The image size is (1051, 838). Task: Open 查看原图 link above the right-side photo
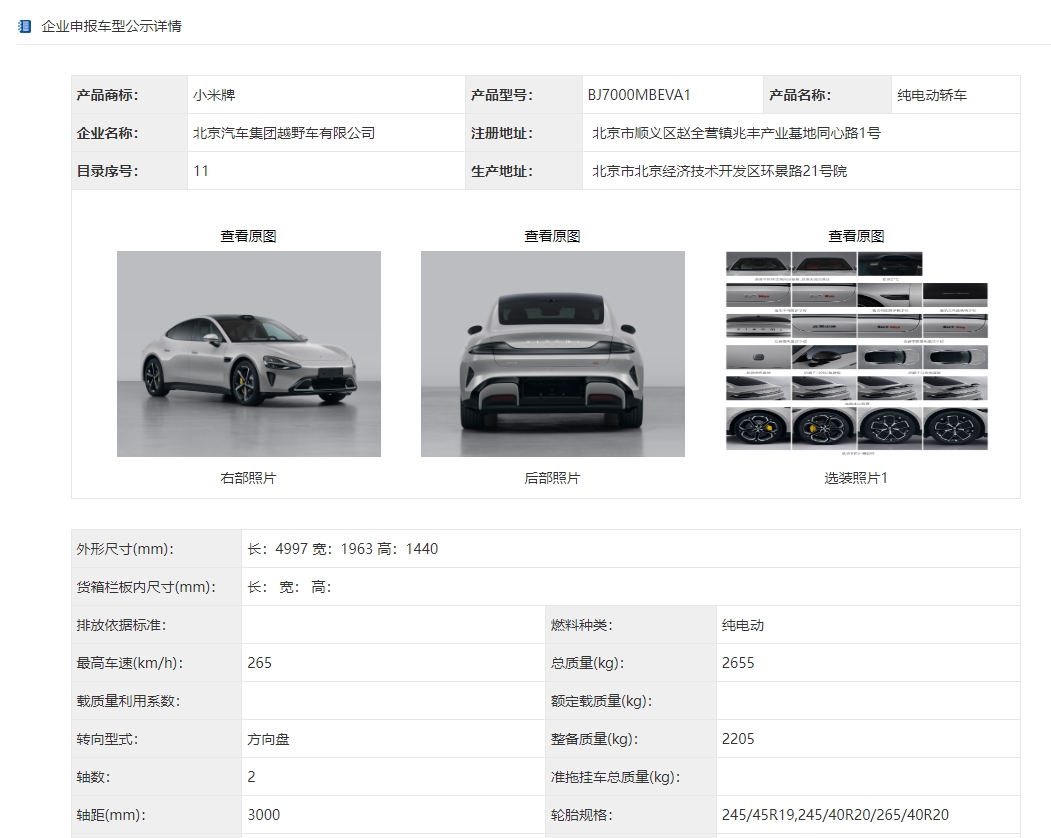click(248, 236)
